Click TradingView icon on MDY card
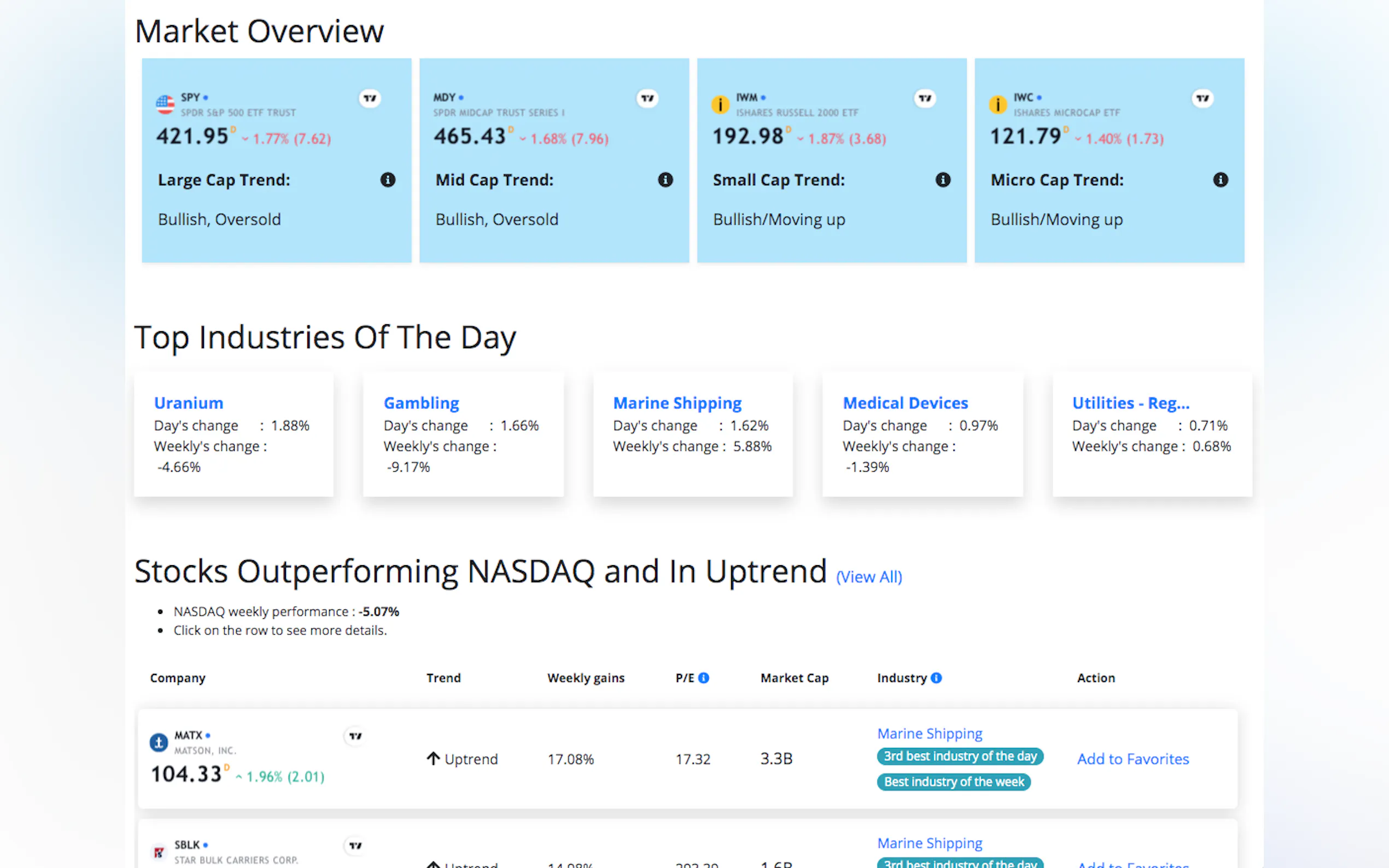Image resolution: width=1389 pixels, height=868 pixels. (647, 98)
